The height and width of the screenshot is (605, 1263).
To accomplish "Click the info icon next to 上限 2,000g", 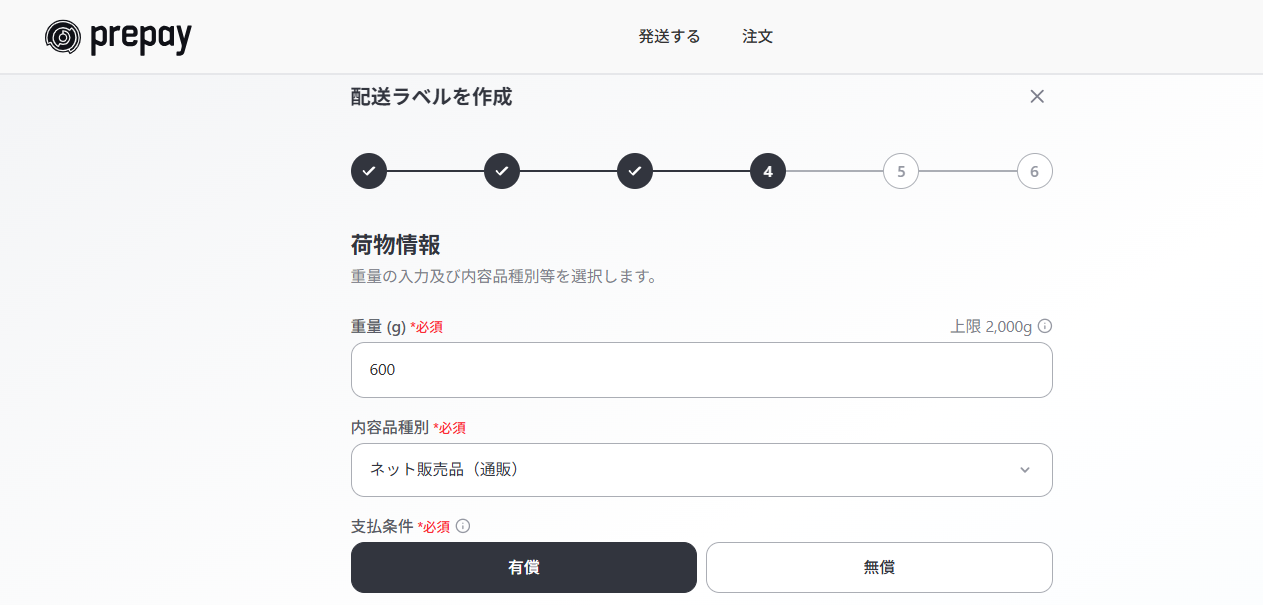I will click(1045, 326).
